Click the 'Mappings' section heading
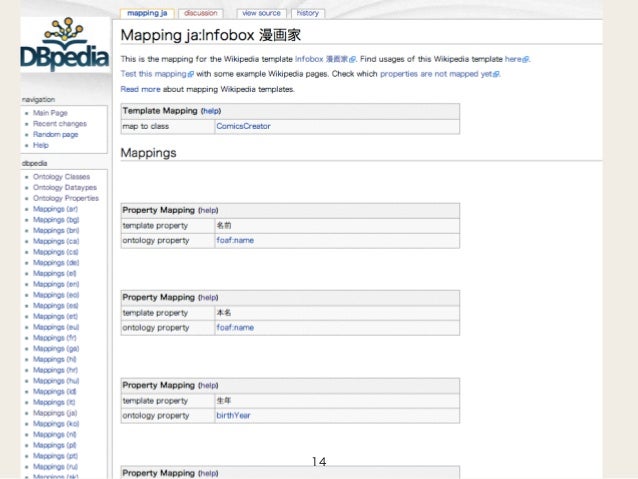 149,153
